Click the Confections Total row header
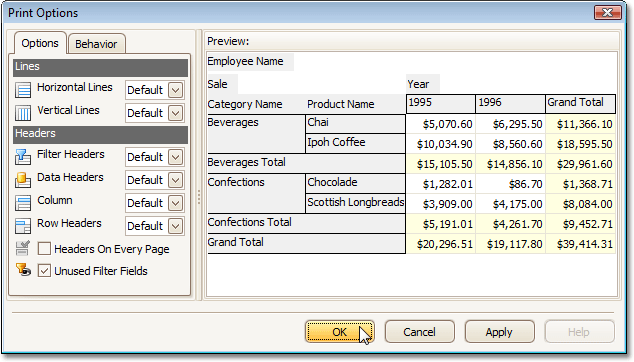Viewport: 634px width, 362px height. (306, 223)
